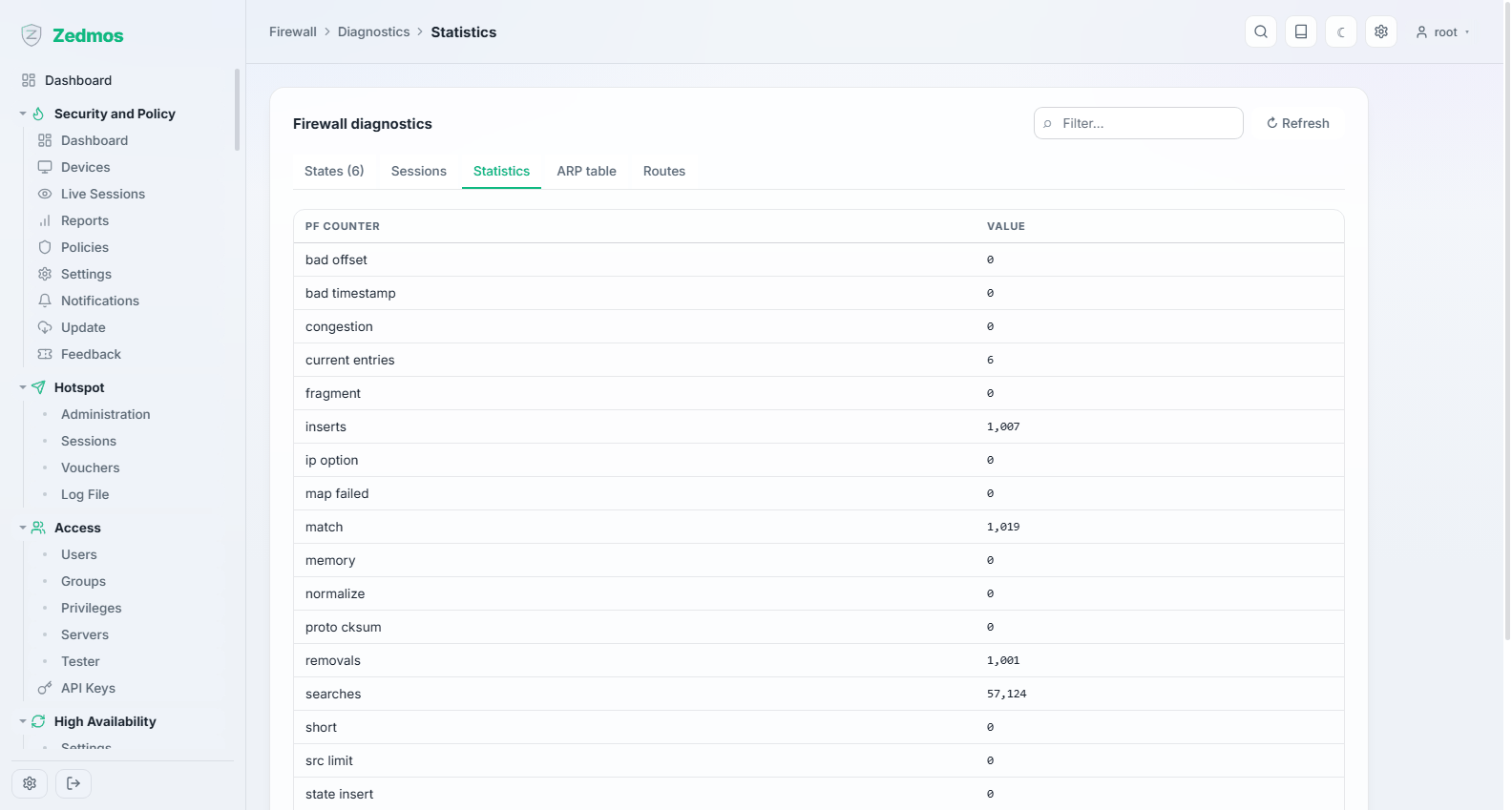Click the Notifications bell icon
The width and height of the screenshot is (1512, 810).
[x=45, y=301]
